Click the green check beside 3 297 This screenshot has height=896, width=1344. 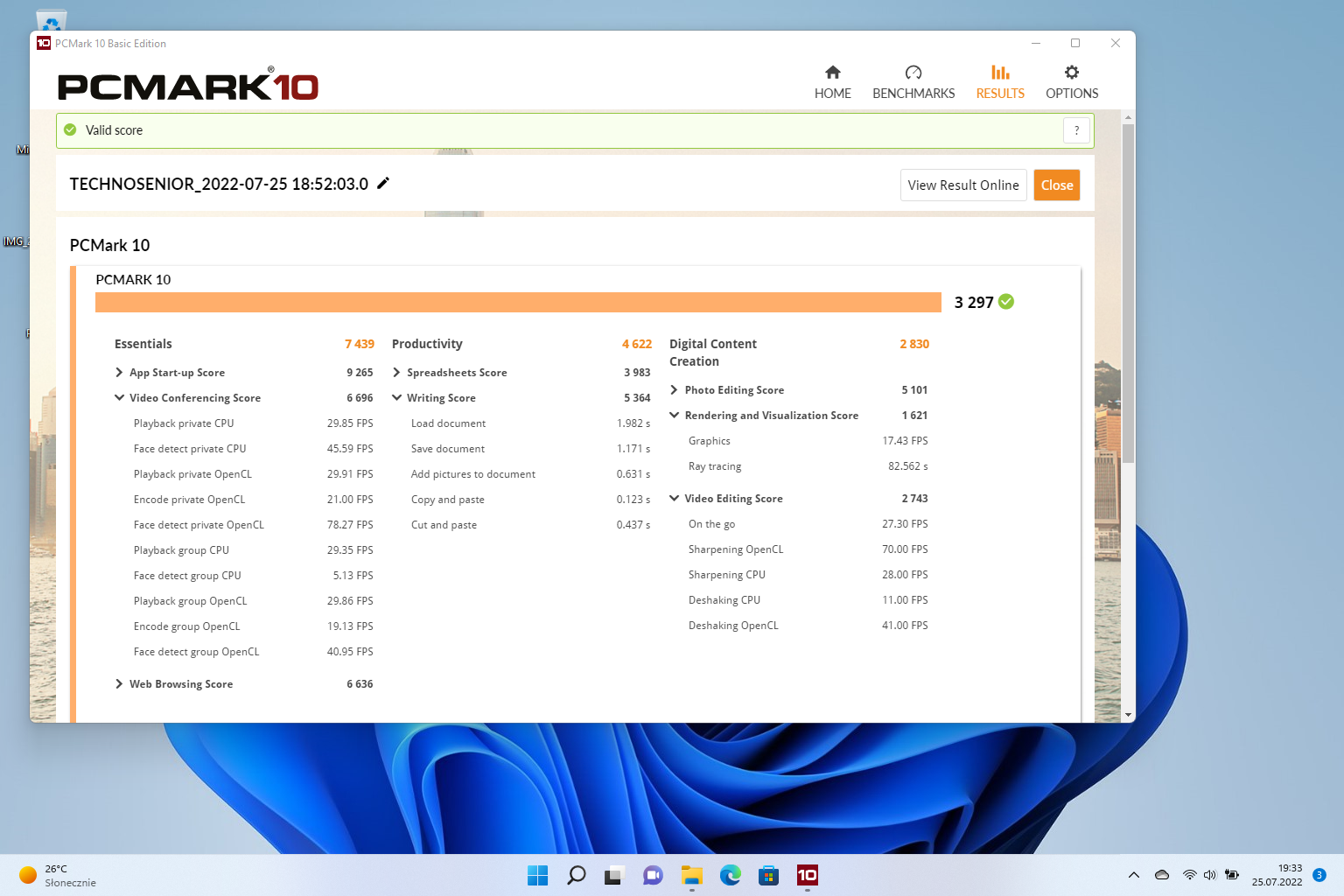coord(1006,302)
